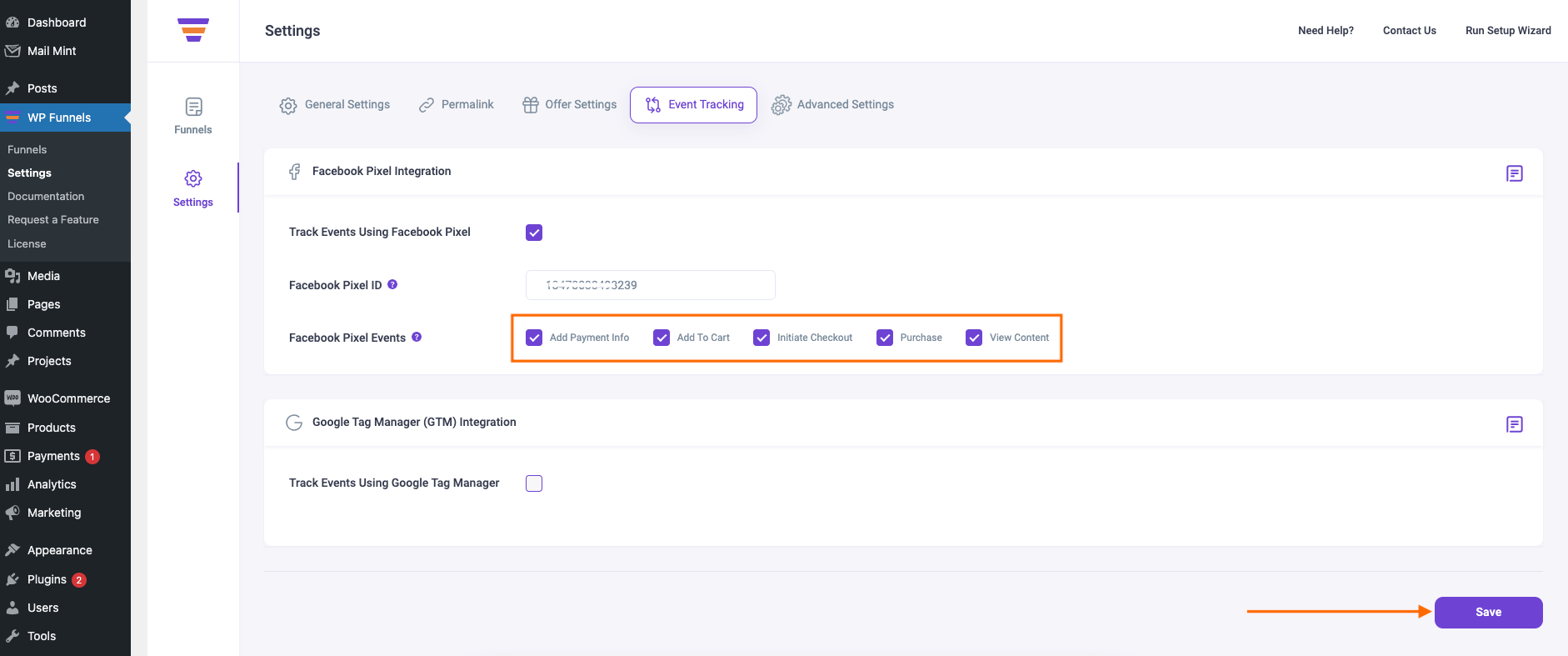
Task: Click the Projects pin icon
Action: 12,361
